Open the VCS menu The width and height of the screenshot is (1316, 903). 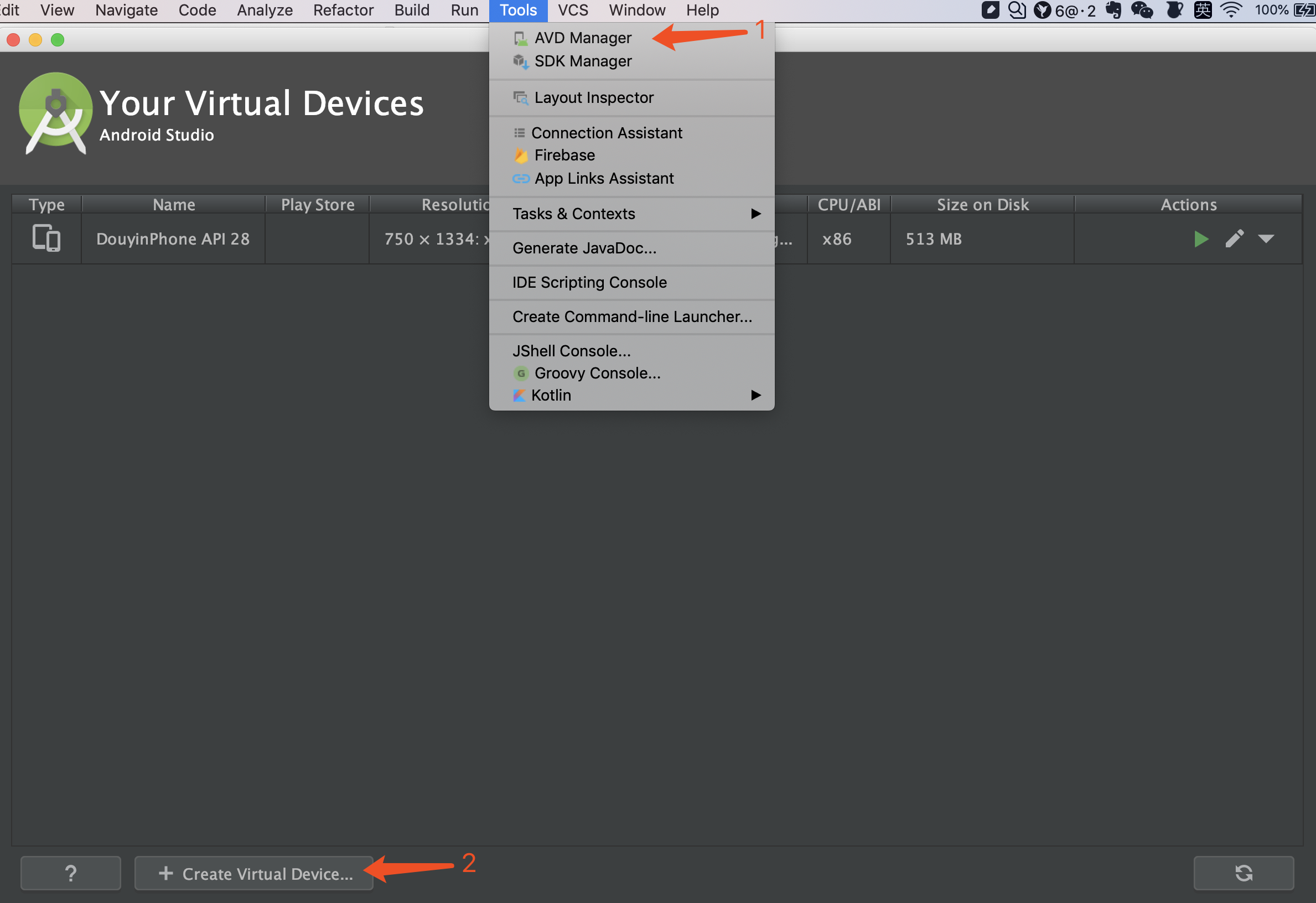coord(572,10)
